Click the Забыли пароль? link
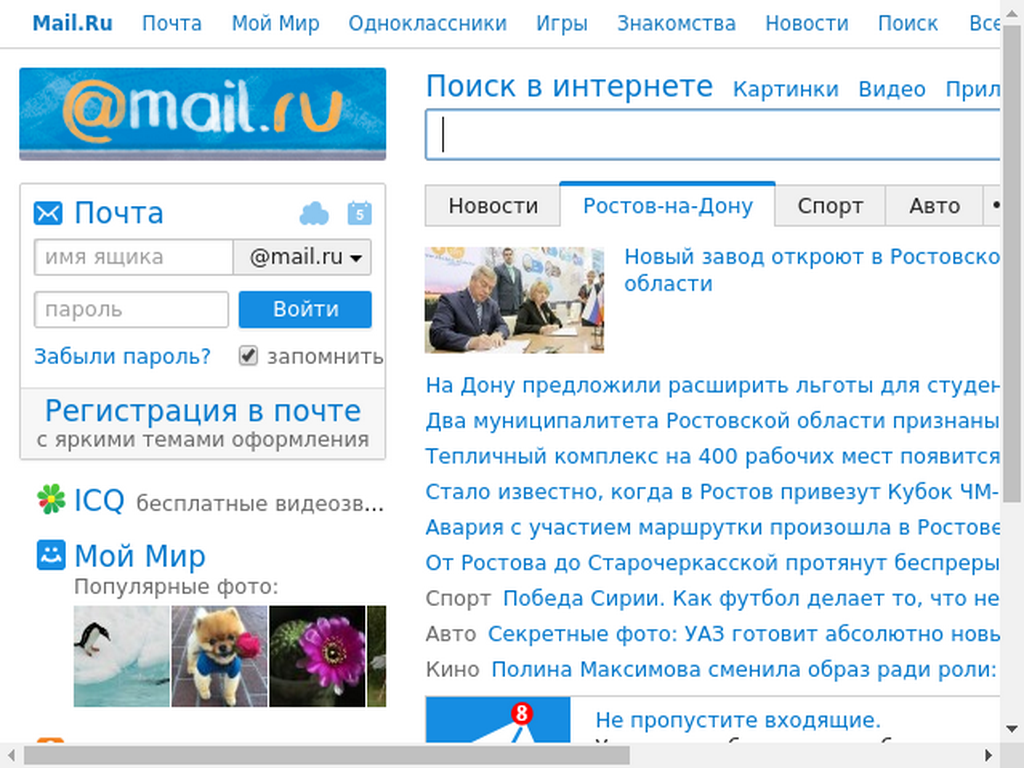Screen dimensions: 1024x768 pos(123,357)
